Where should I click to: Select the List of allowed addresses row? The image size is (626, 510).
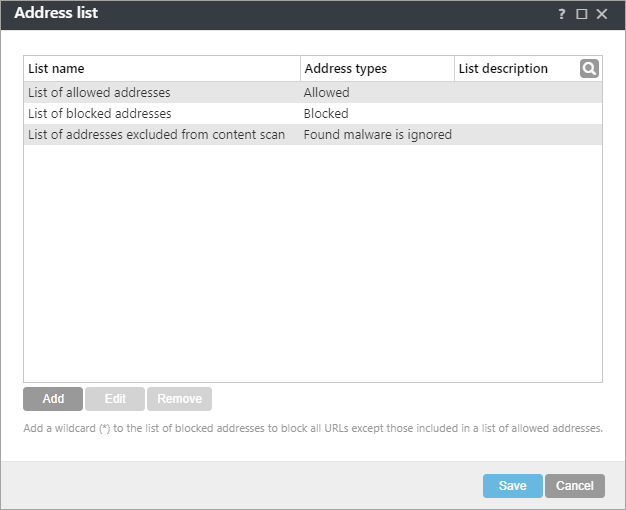pos(100,93)
